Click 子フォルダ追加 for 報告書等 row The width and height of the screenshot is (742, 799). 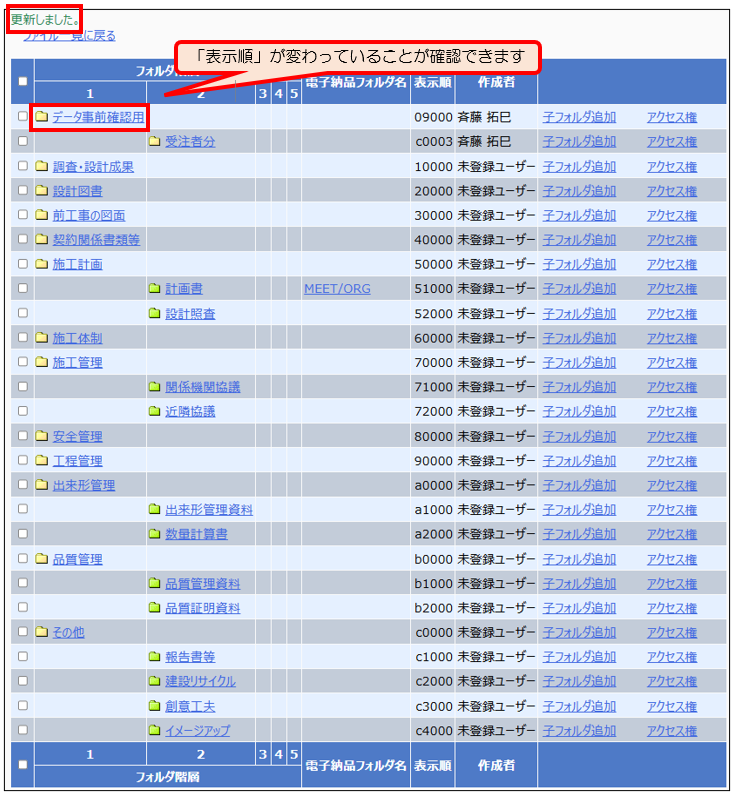[x=579, y=657]
